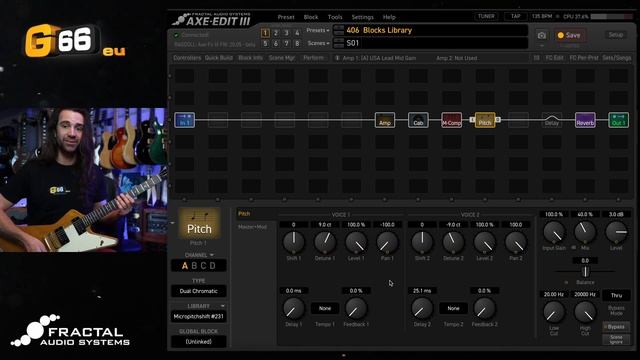
Task: Adjust the Pan 2 knob
Action: 516,242
